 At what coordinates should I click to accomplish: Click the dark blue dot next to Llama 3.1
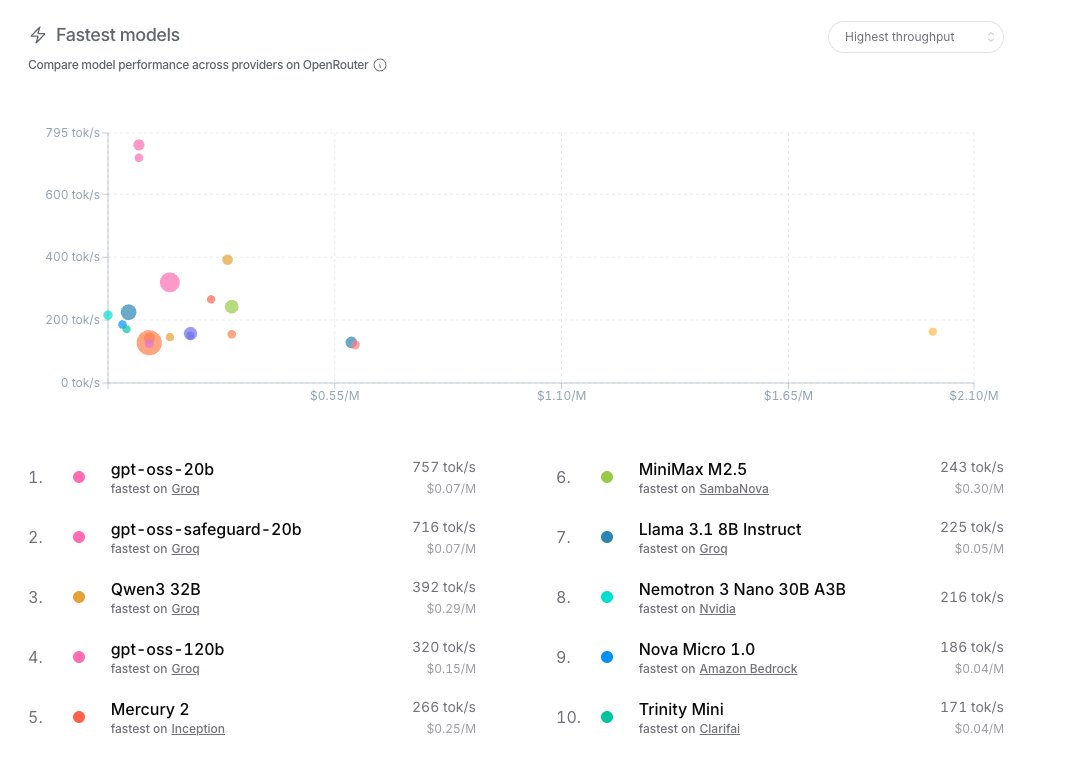tap(607, 537)
